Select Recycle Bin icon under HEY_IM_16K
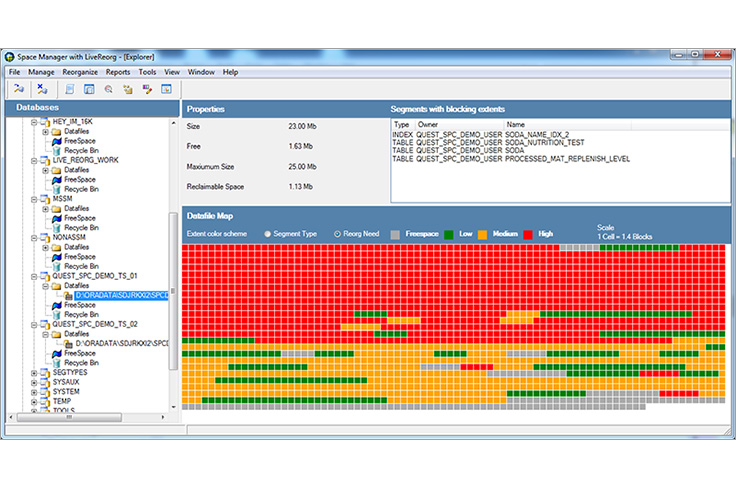 coord(57,151)
